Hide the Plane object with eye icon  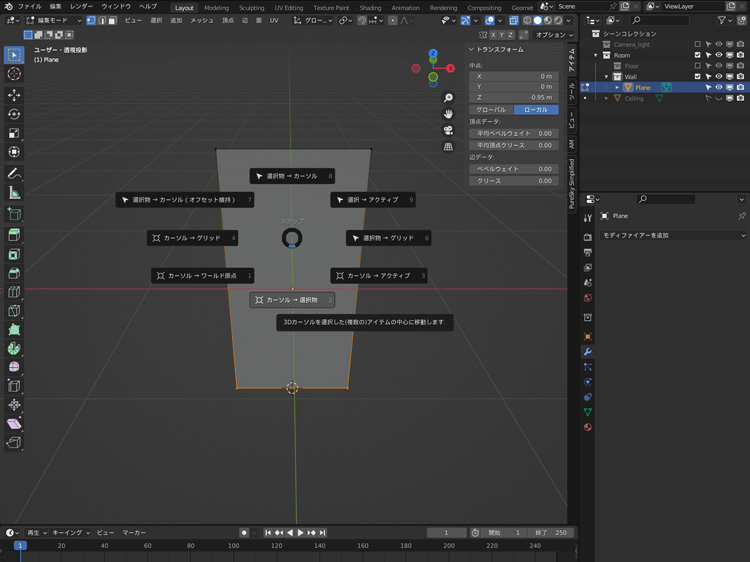tap(719, 87)
